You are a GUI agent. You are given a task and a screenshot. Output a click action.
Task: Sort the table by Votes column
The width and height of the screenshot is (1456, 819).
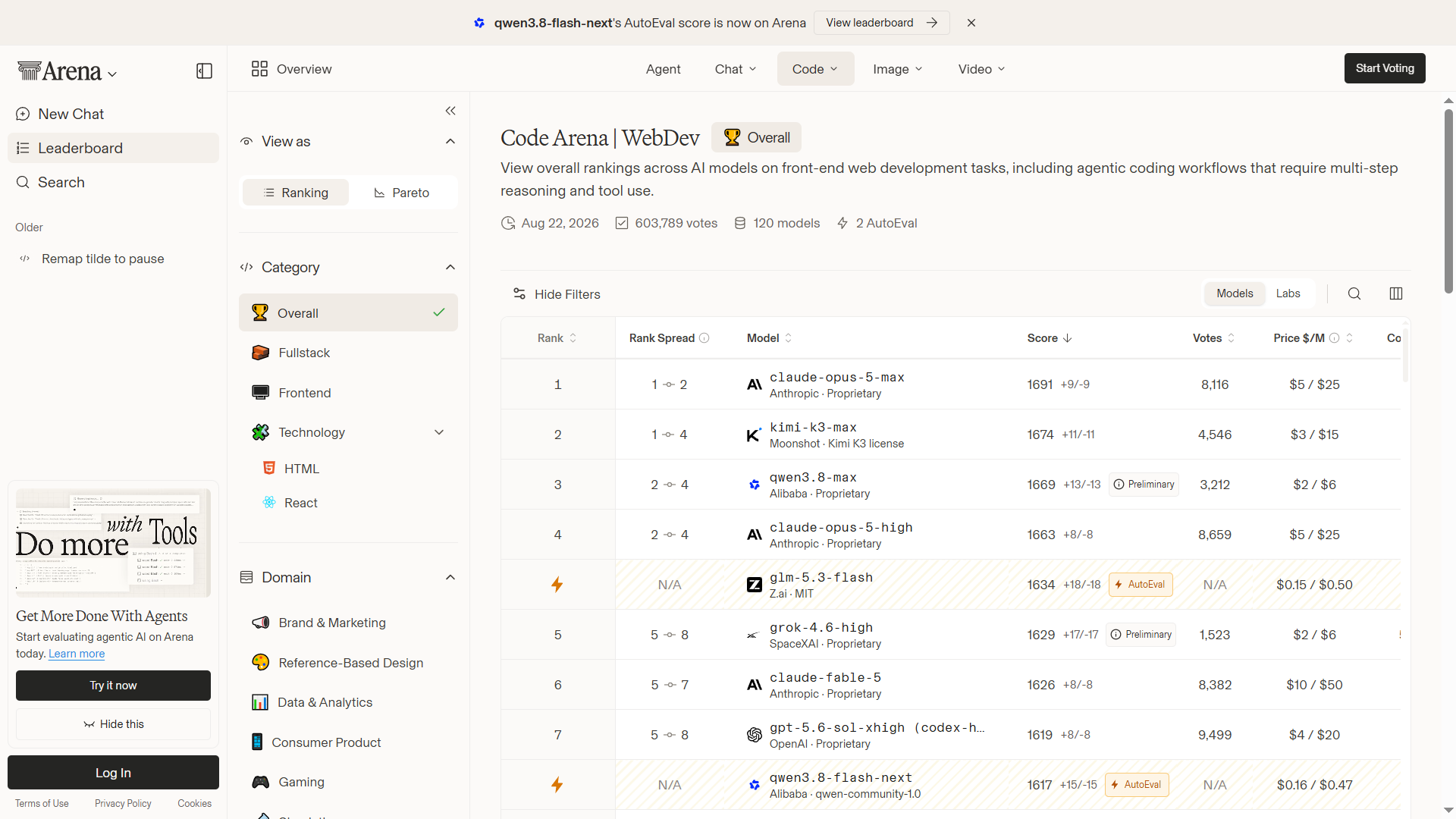[x=1214, y=338]
